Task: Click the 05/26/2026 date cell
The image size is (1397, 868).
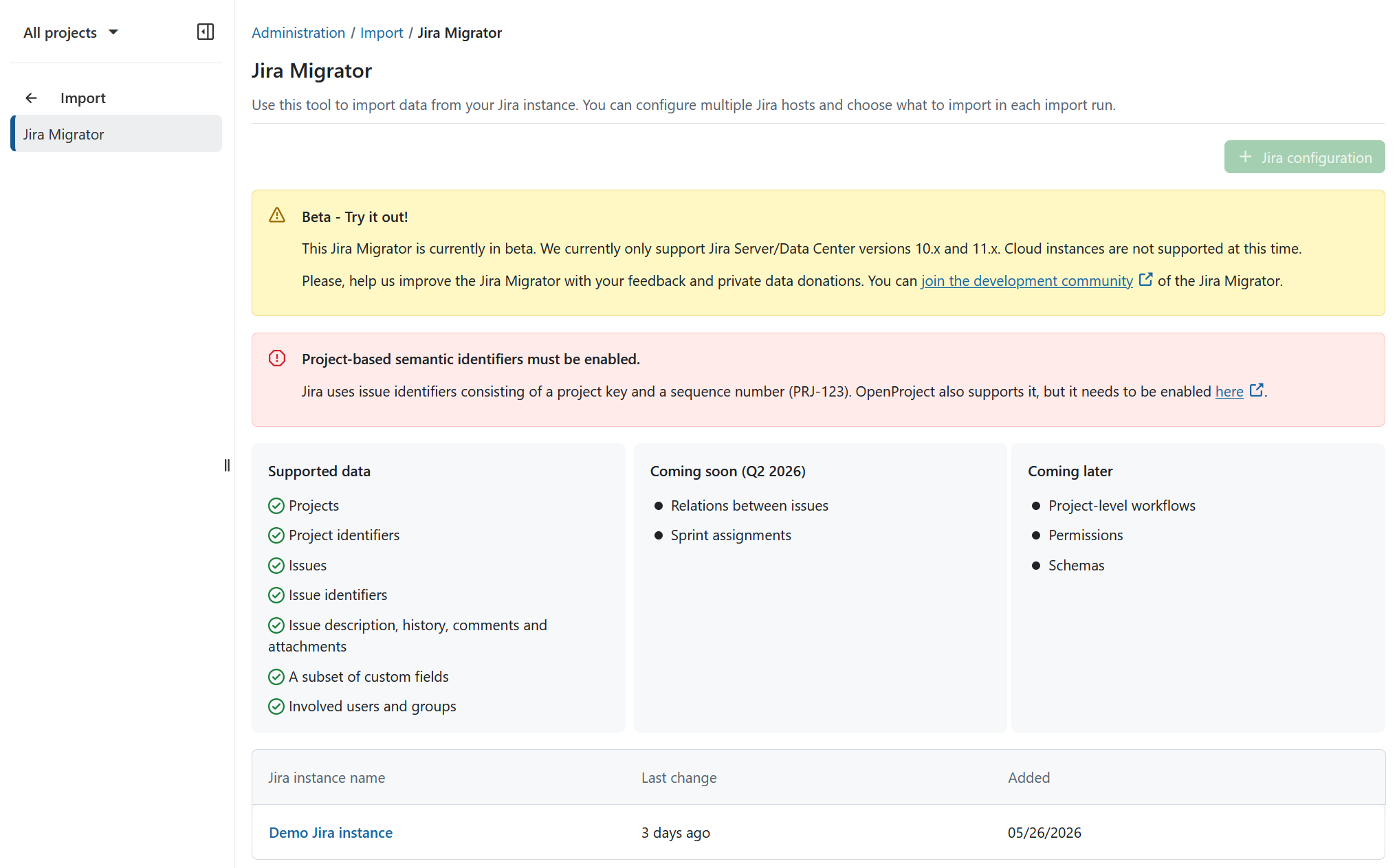Action: pos(1044,832)
